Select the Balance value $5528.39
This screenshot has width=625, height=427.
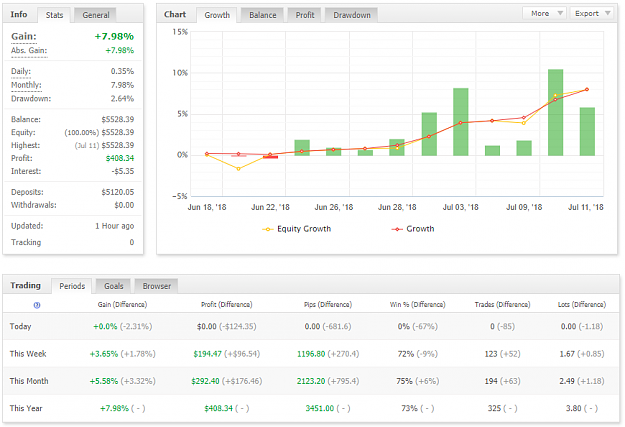[x=118, y=119]
